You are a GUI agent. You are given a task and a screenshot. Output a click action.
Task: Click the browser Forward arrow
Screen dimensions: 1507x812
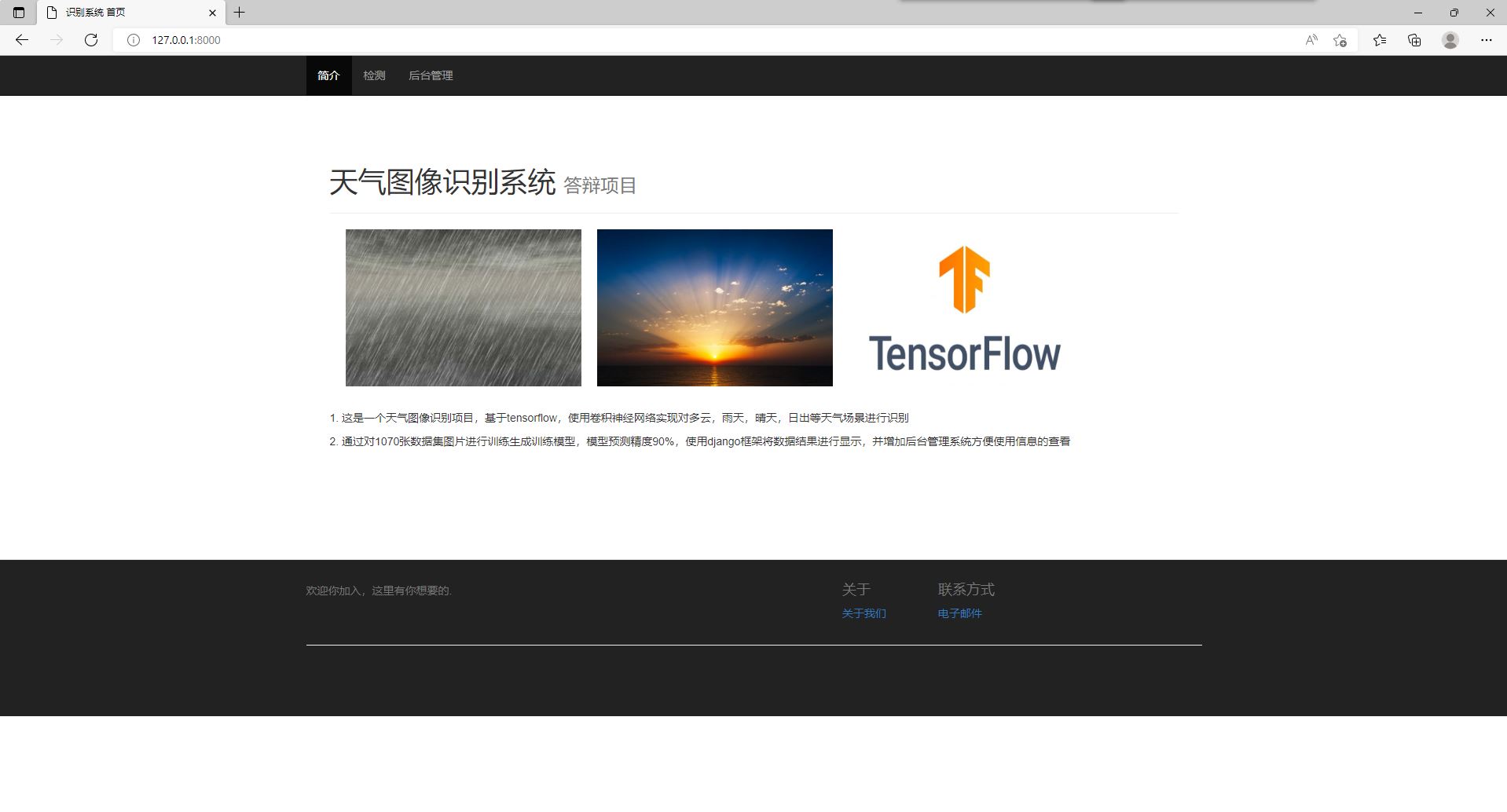click(x=57, y=40)
